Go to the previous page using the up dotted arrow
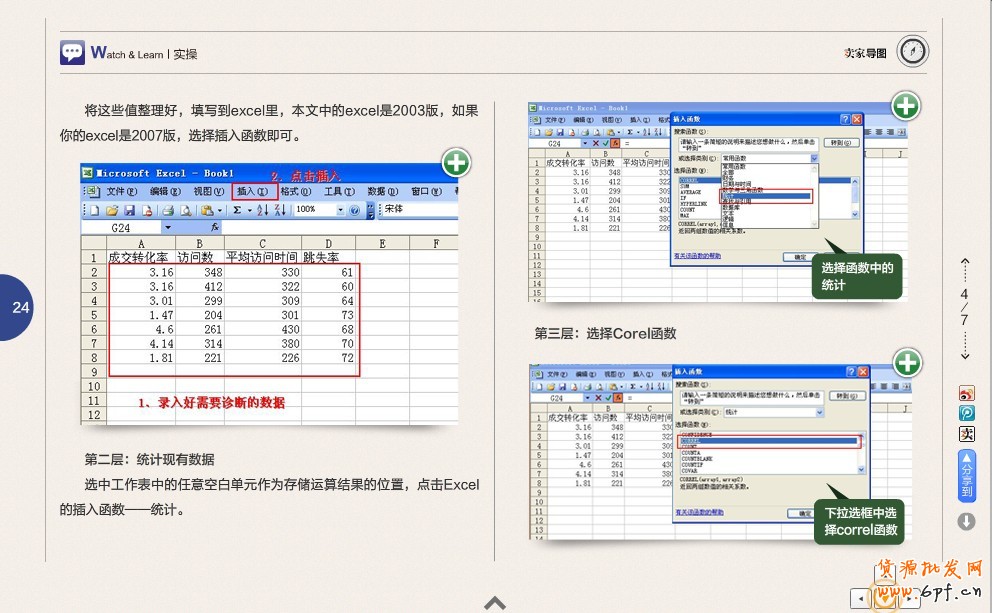This screenshot has height=613, width=992. tap(964, 268)
